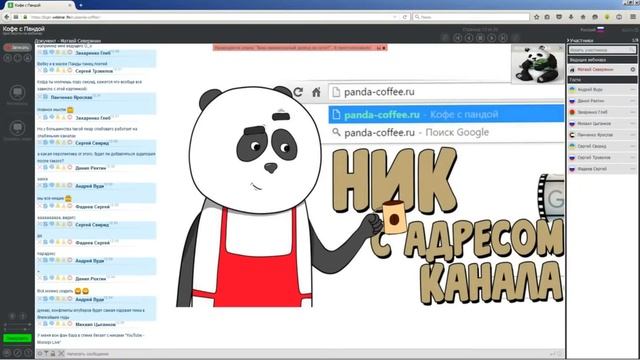
Task: Select guest Панченко Ярослав in participants list
Action: 602,135
